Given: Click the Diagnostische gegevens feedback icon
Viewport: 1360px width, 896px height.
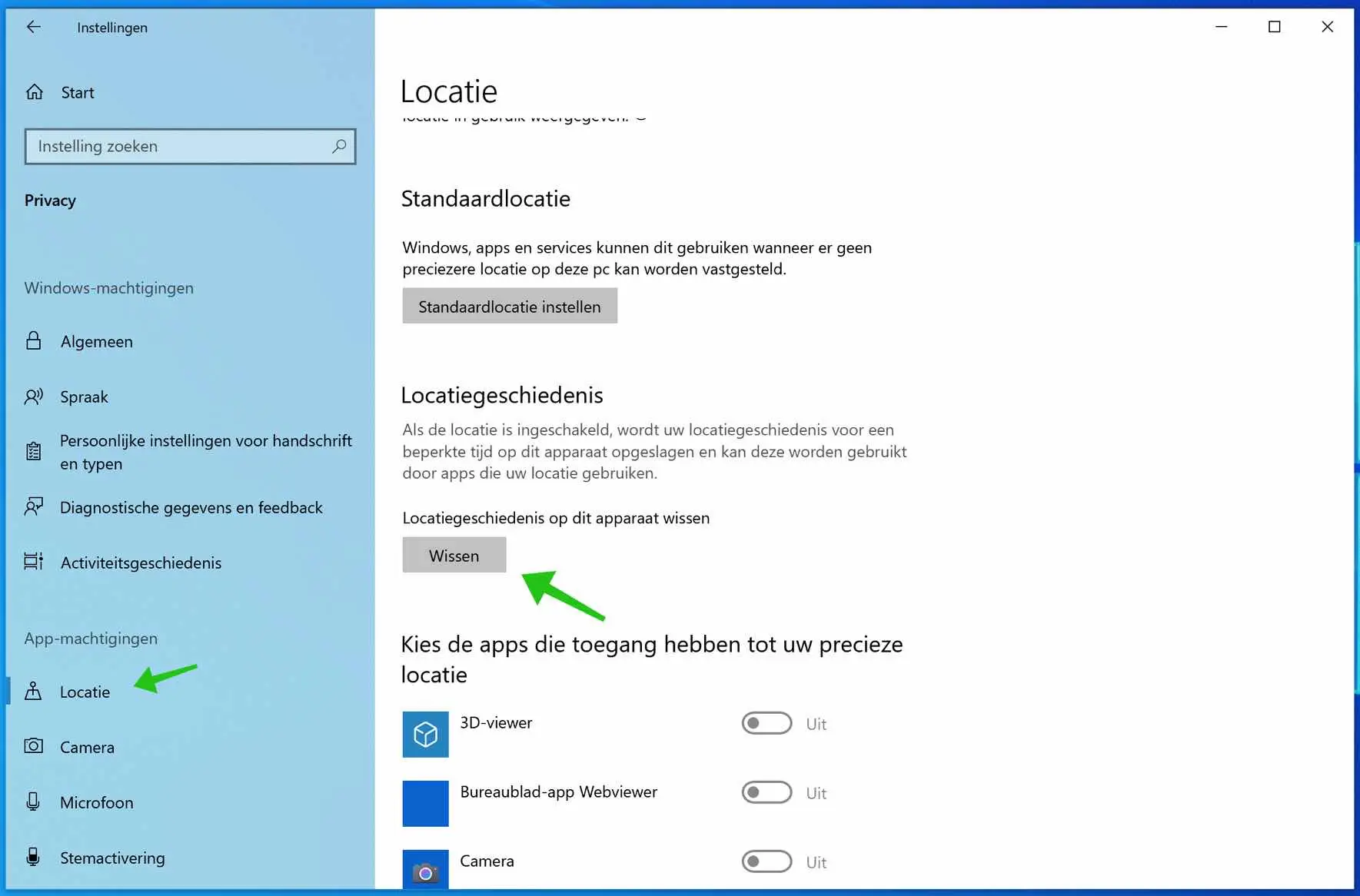Looking at the screenshot, I should click(x=34, y=507).
